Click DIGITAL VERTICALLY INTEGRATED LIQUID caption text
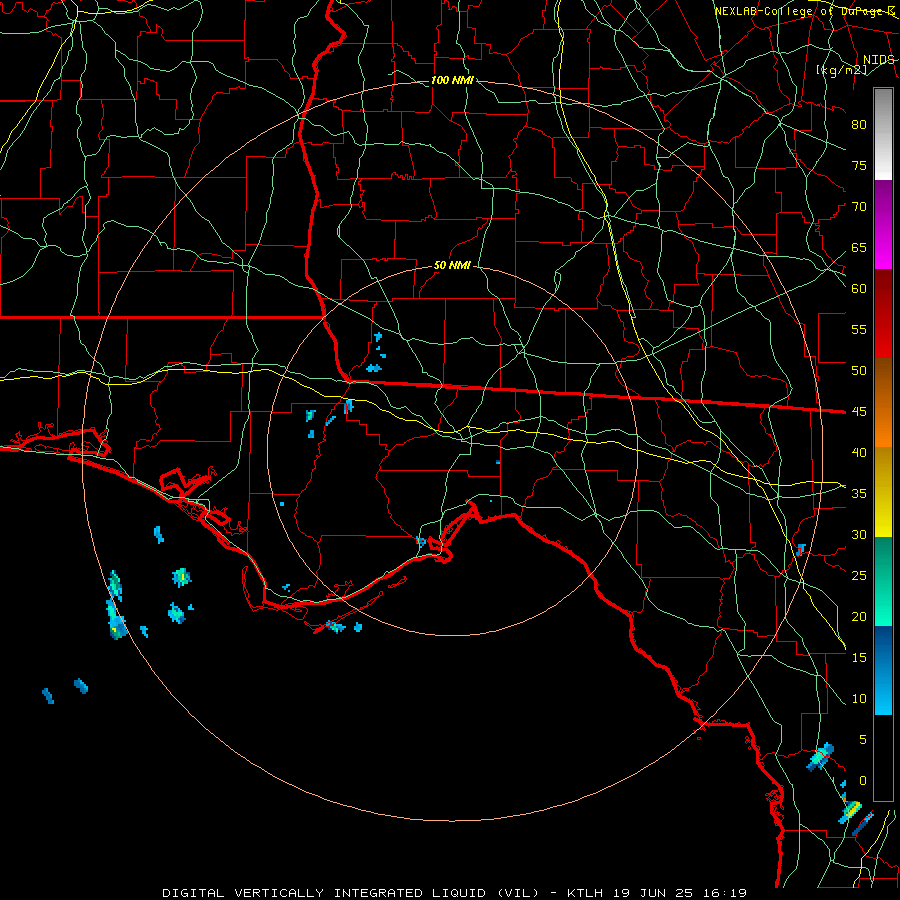 (x=325, y=893)
